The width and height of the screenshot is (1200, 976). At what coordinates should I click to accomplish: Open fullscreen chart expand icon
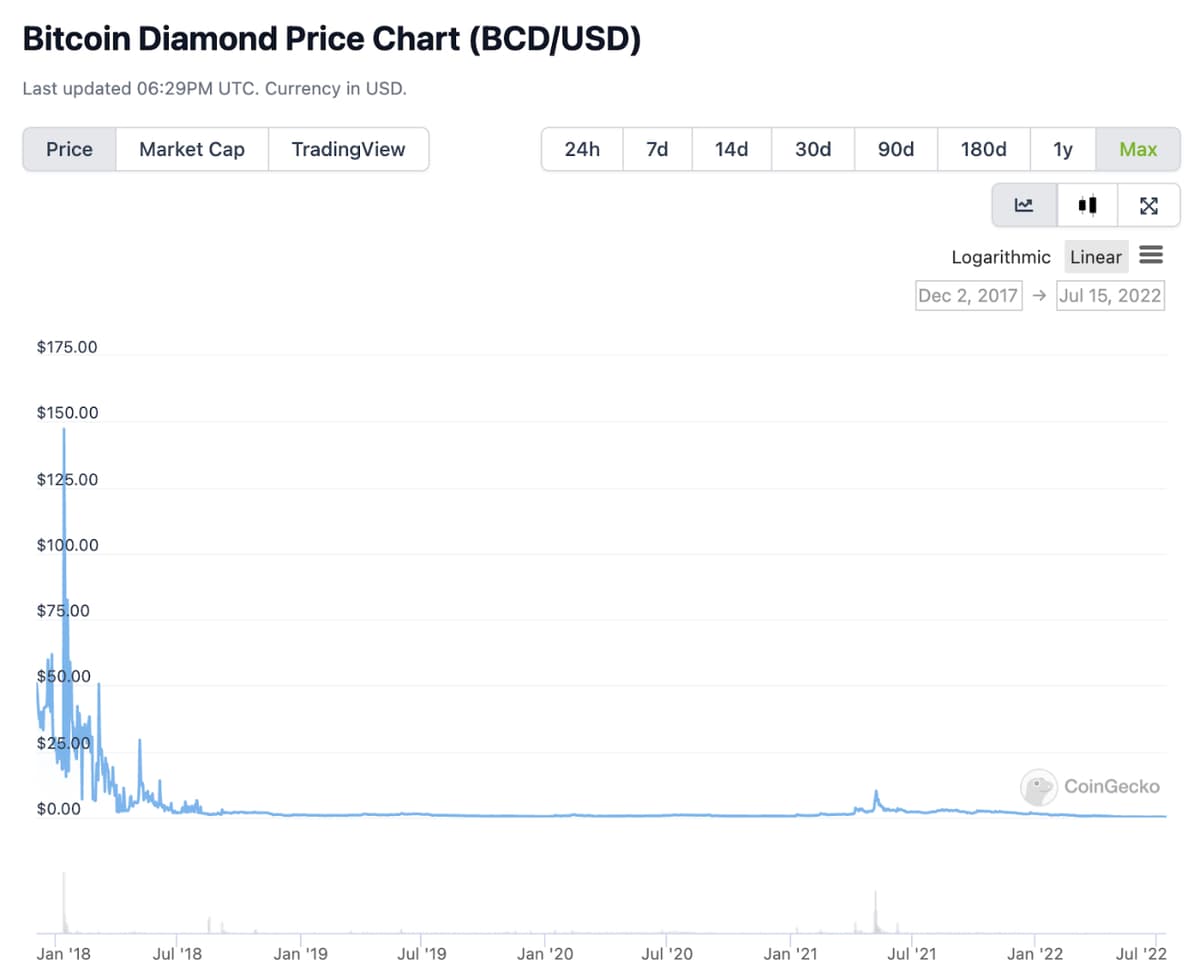click(x=1149, y=205)
